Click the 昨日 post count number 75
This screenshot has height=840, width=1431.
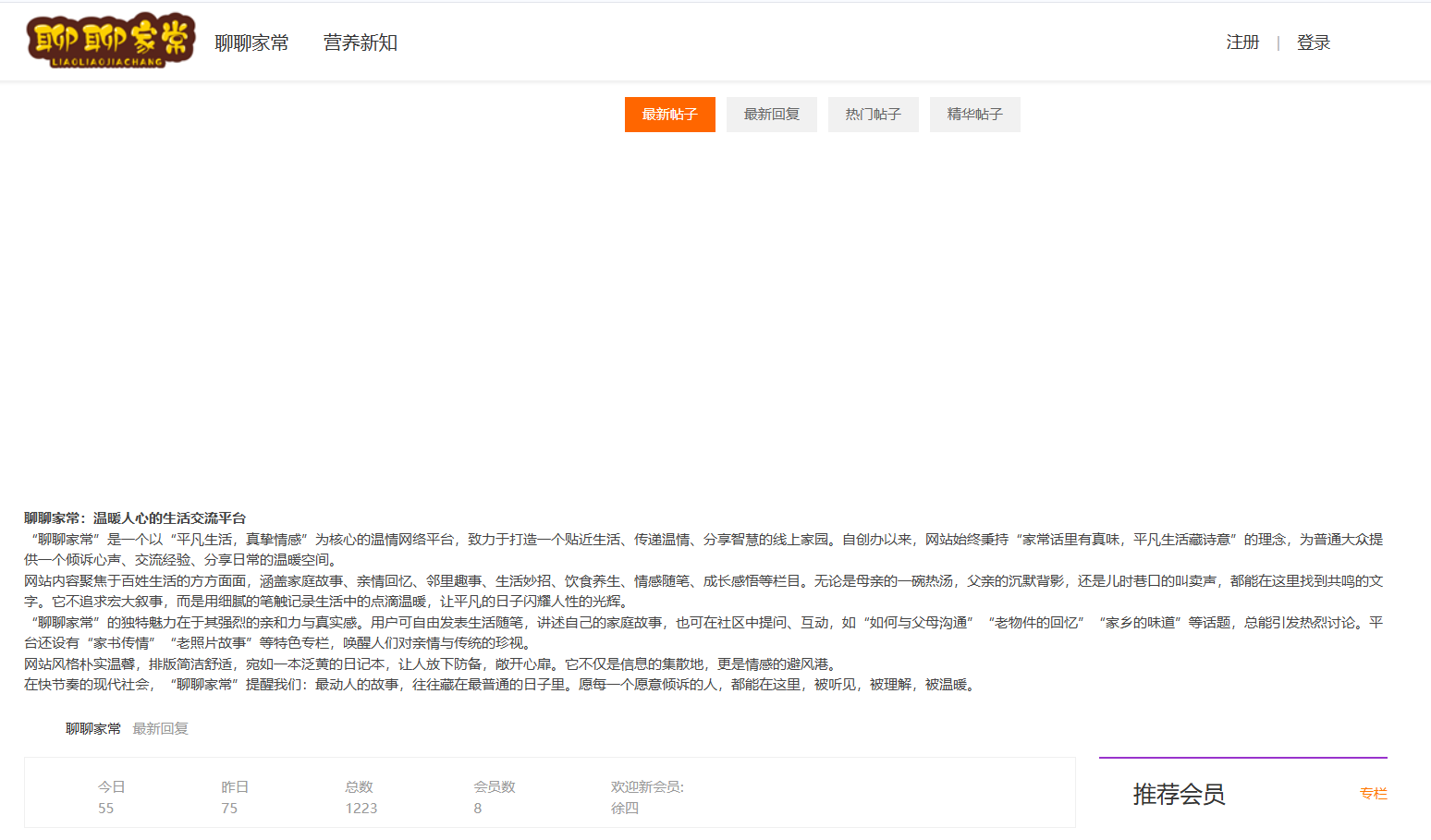coord(230,807)
